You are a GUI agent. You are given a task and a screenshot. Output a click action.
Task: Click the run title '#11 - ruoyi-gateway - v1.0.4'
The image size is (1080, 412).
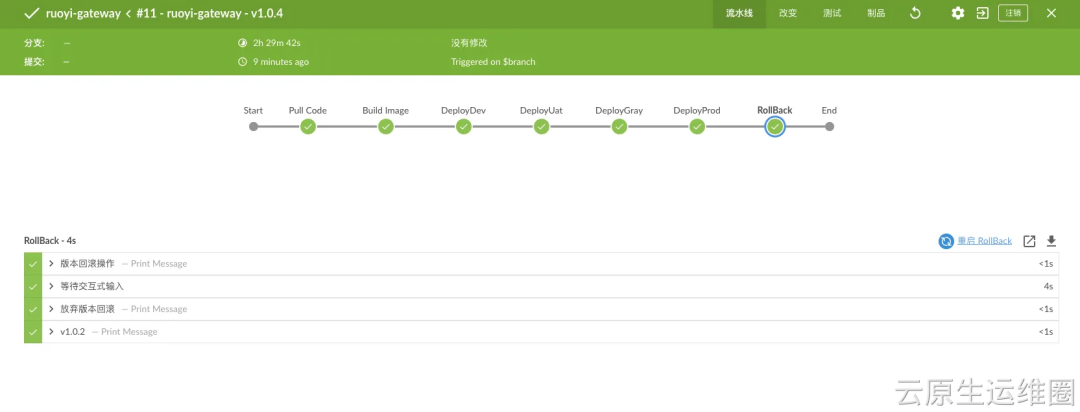210,13
